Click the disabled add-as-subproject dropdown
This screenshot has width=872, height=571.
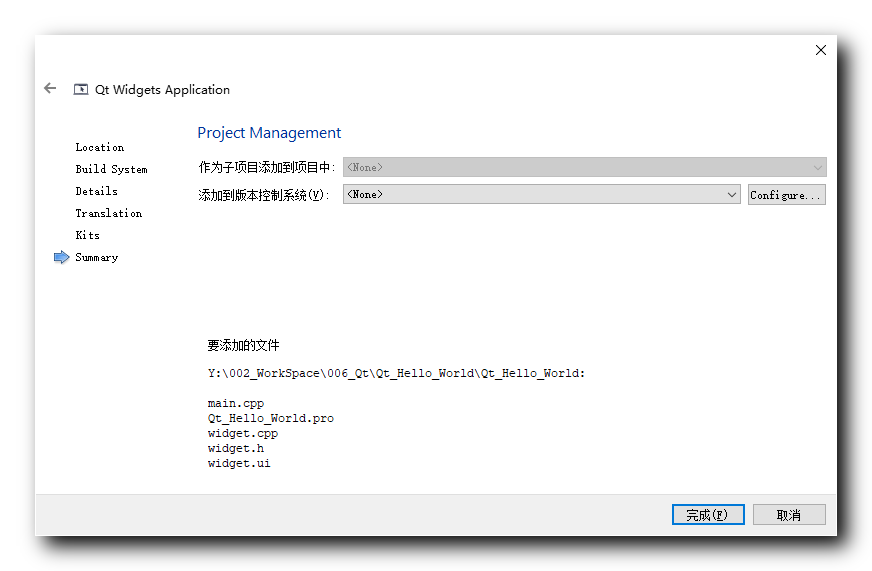584,167
